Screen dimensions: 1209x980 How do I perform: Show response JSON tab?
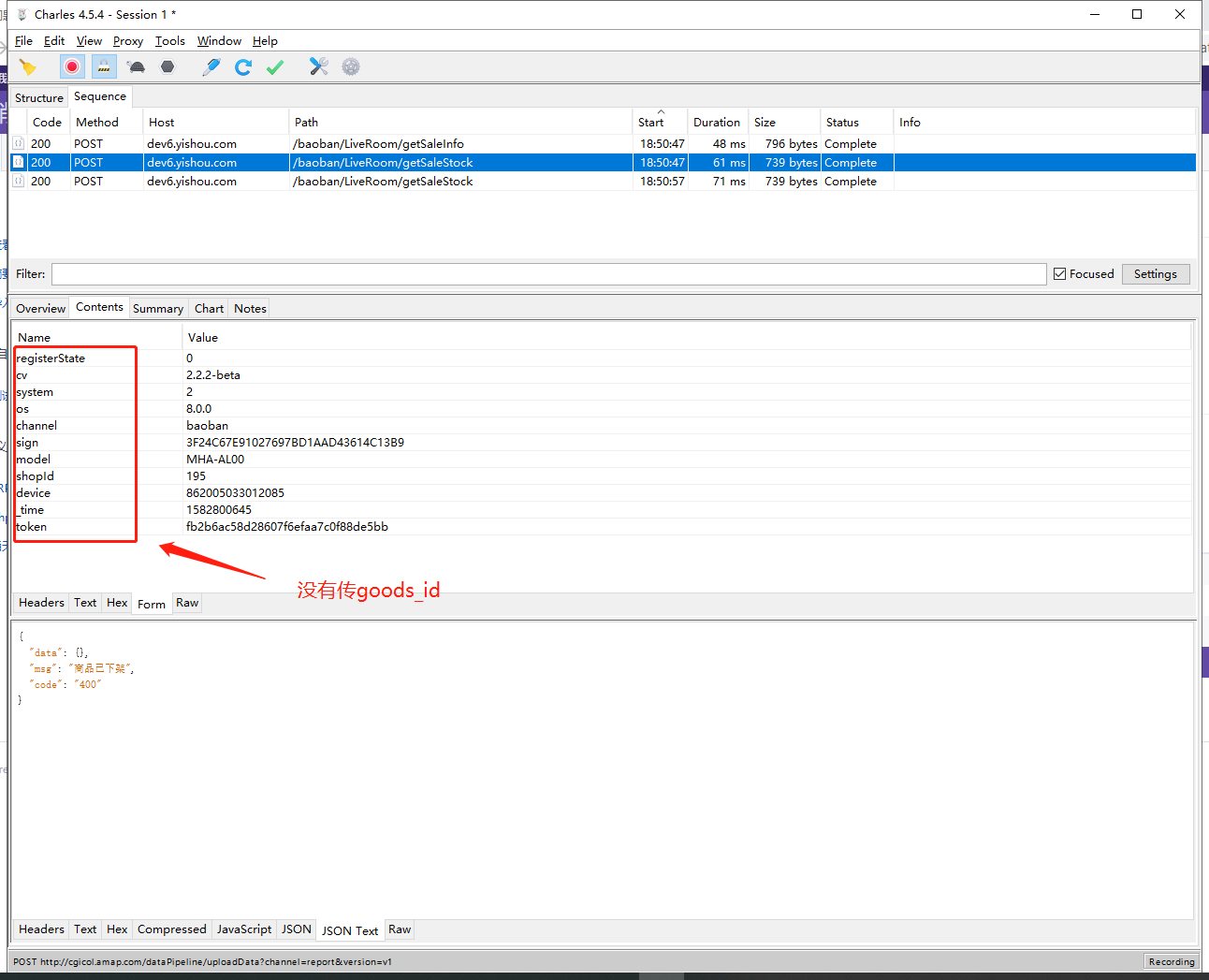(297, 929)
